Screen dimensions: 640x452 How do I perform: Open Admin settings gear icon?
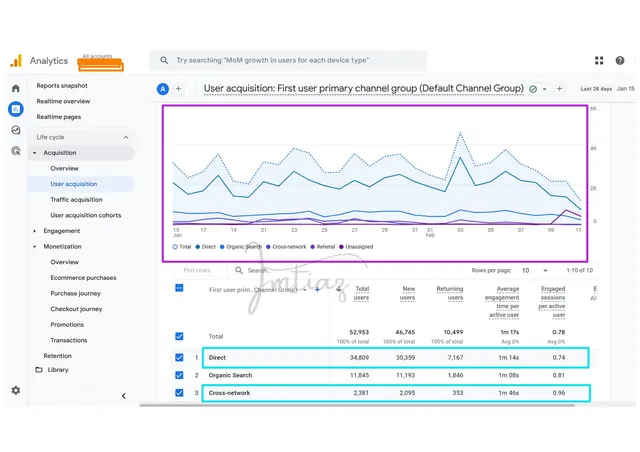[x=16, y=390]
